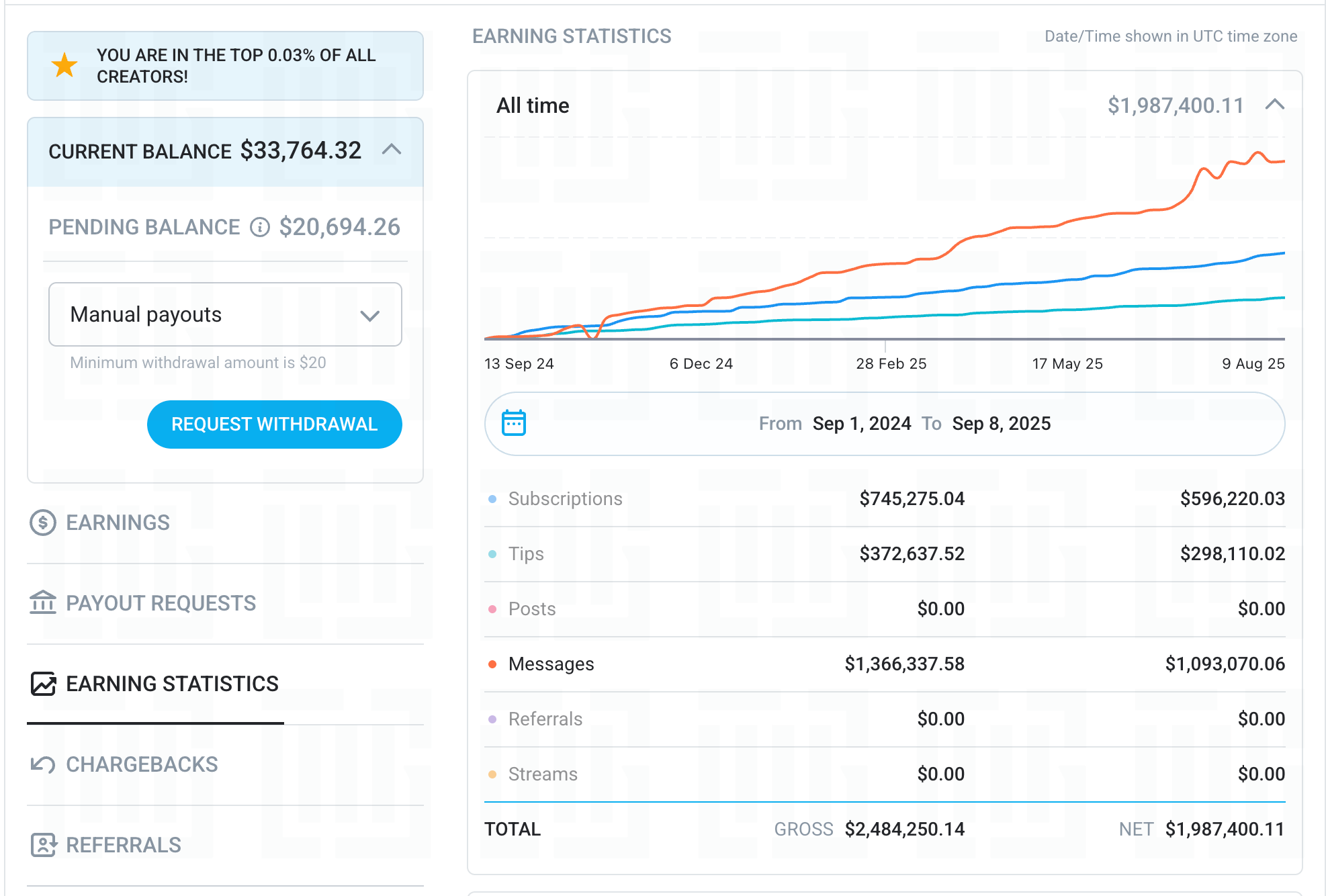
Task: Click the From Sep 1, 2024 date field
Action: (x=861, y=424)
